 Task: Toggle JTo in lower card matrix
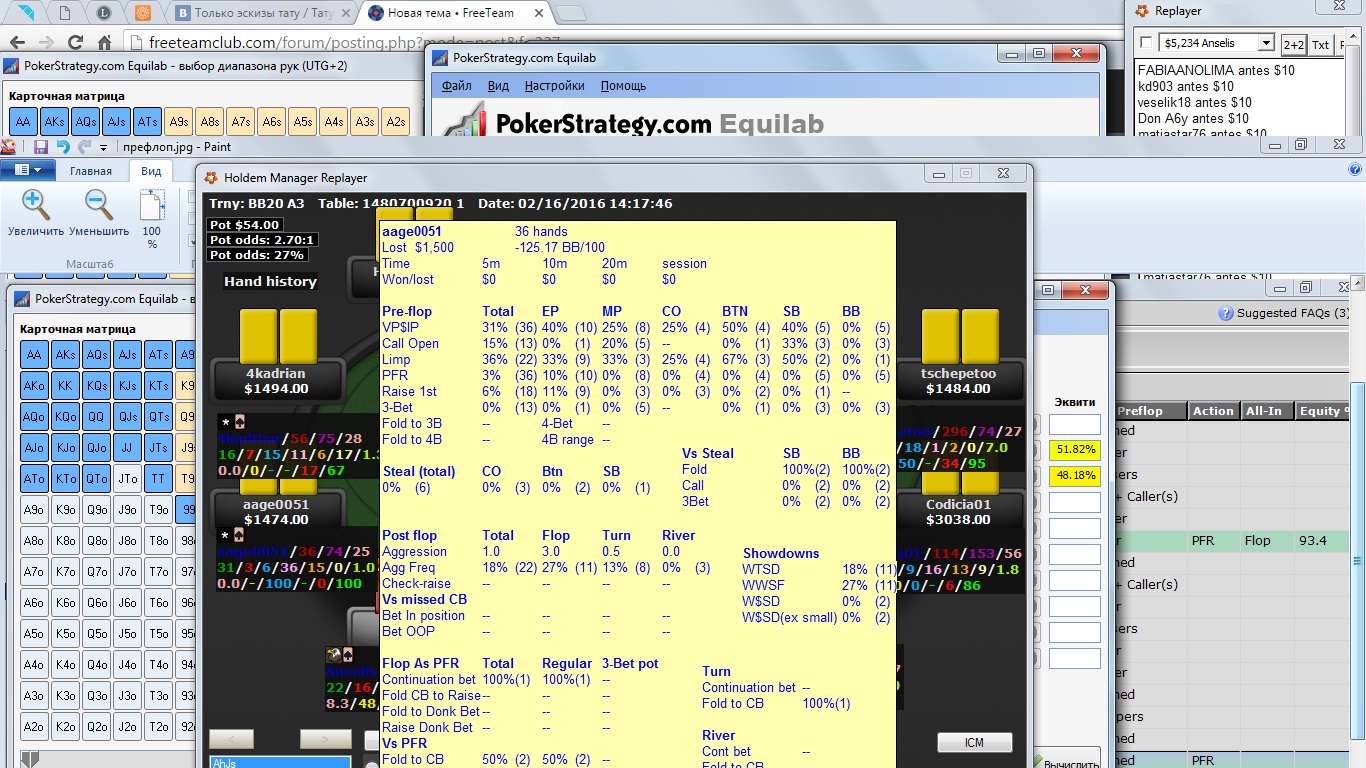(x=127, y=479)
